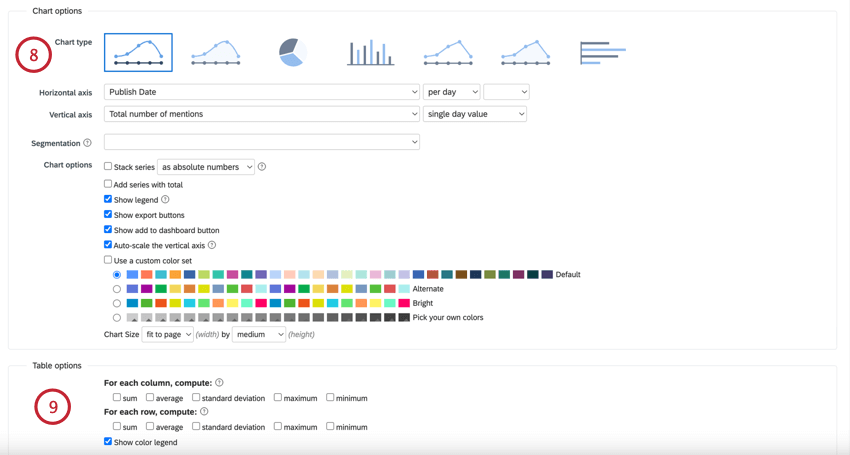Check minimum for each row

click(330, 426)
